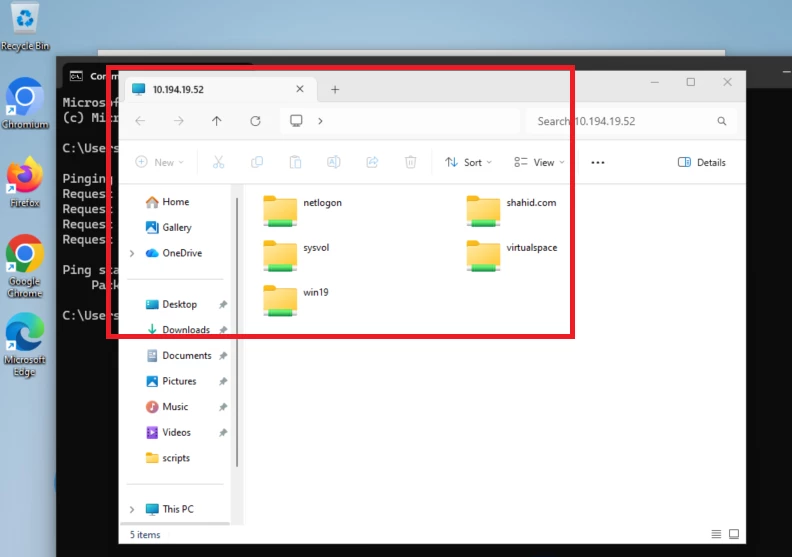Launch Microsoft Edge from the desktop

[24, 345]
